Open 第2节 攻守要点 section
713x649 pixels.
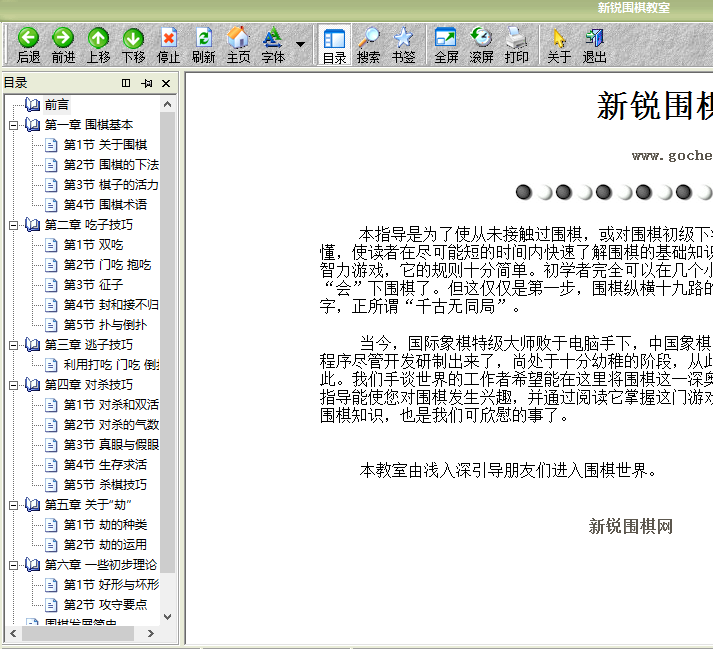[105, 605]
